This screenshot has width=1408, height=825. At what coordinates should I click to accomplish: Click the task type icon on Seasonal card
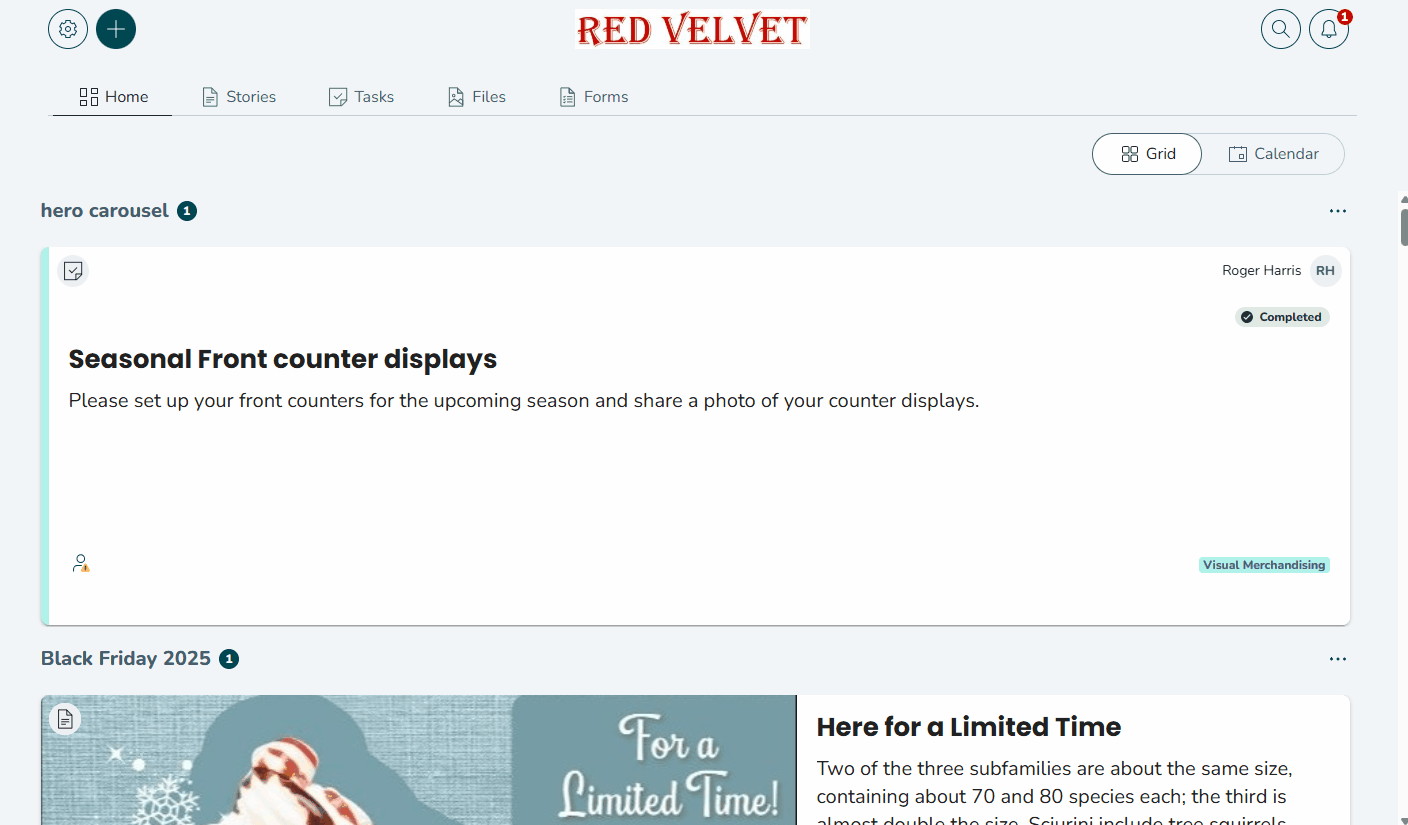click(73, 271)
